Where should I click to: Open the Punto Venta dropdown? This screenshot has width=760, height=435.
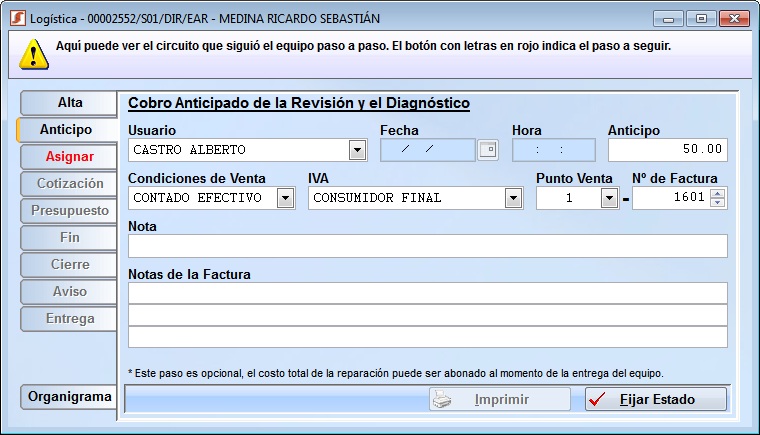[609, 198]
